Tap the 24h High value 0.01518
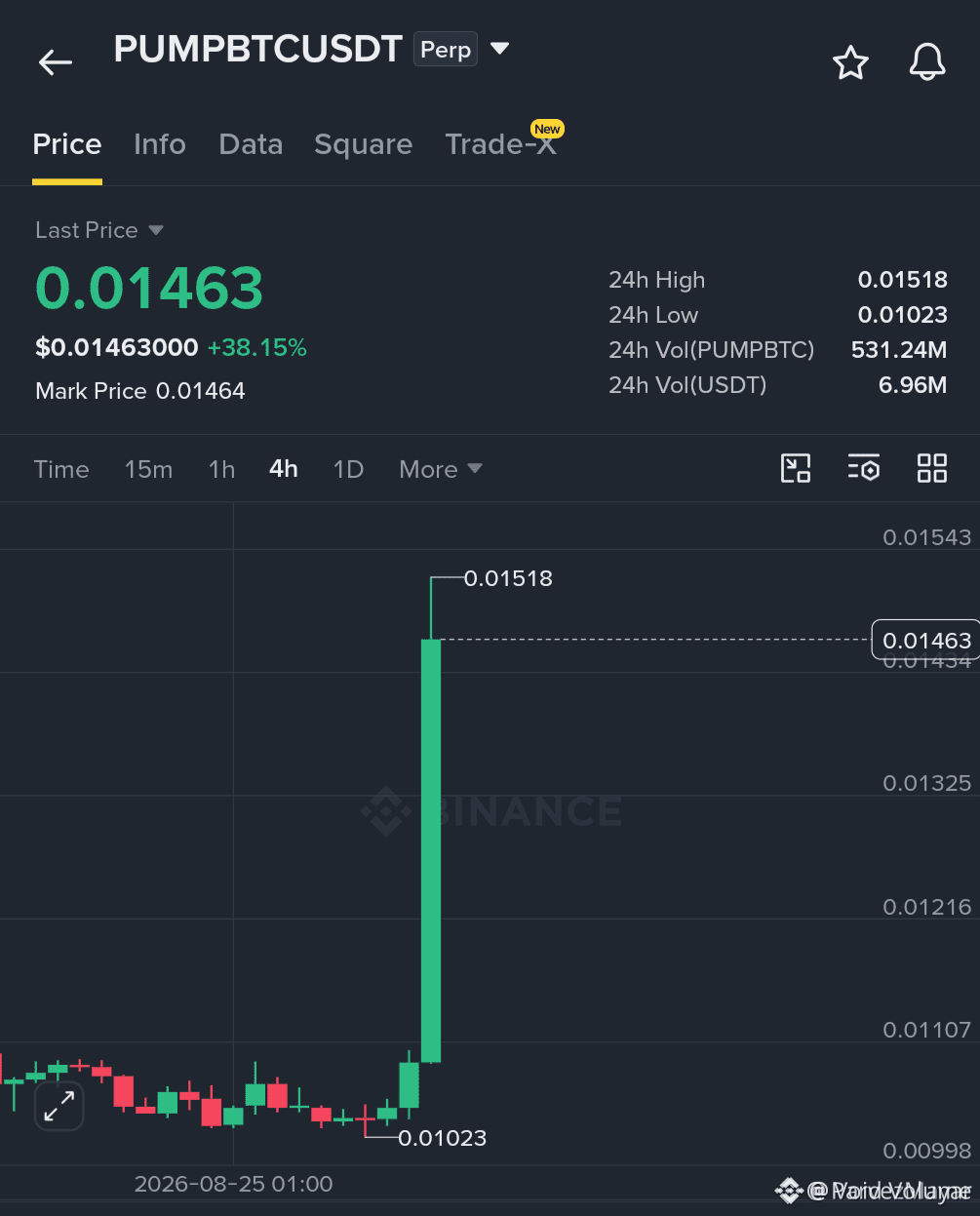 tap(903, 280)
